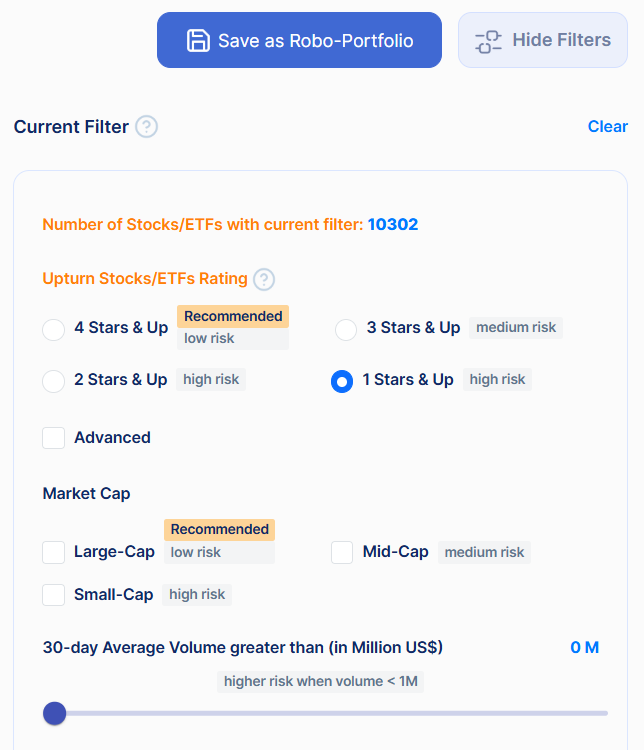Click the Hide Filters button
The width and height of the screenshot is (644, 750).
pos(543,40)
